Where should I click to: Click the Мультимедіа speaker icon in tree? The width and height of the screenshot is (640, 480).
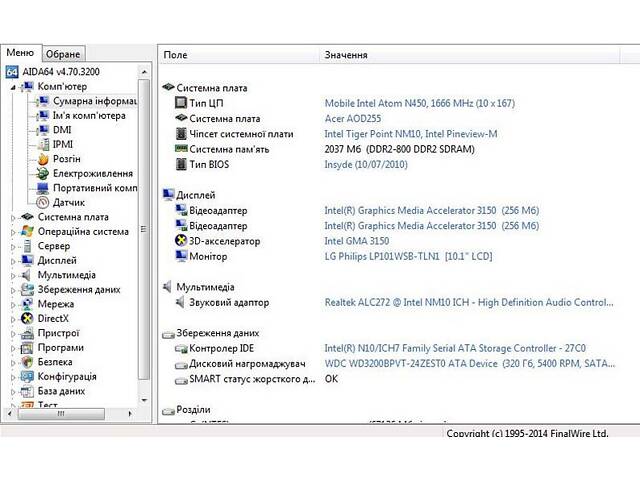click(x=26, y=275)
